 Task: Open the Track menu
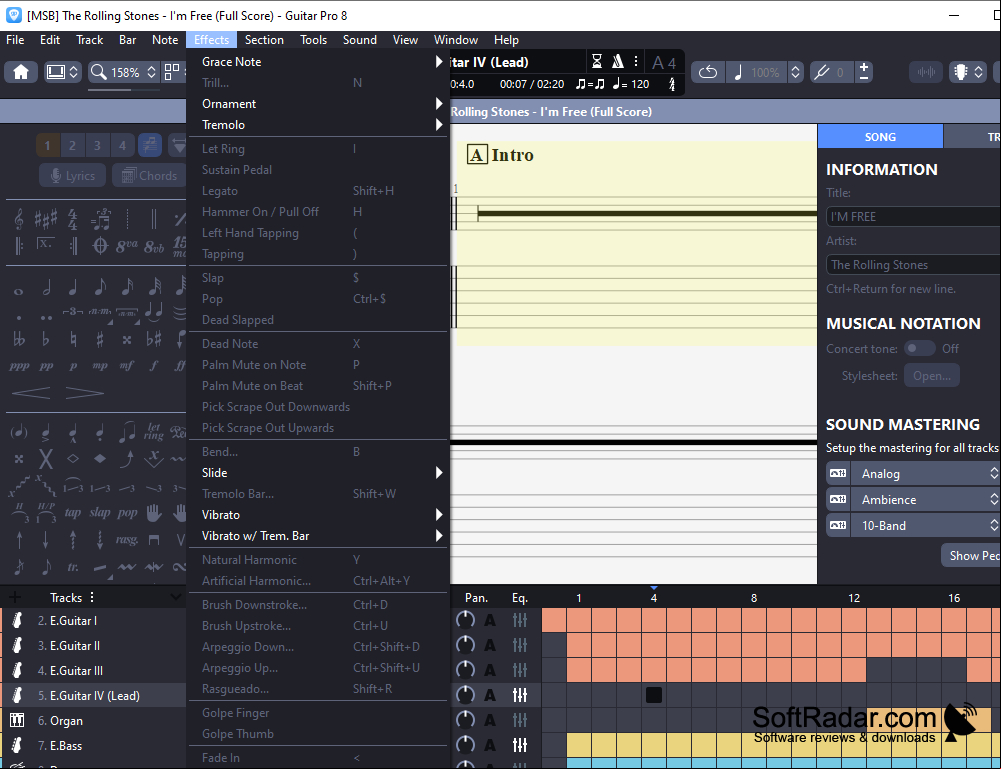pos(89,40)
